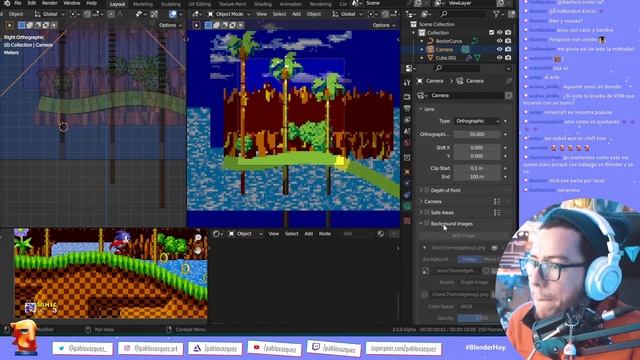This screenshot has height=360, width=640.
Task: Open Global orientation dropdown in left viewport
Action: [50, 14]
